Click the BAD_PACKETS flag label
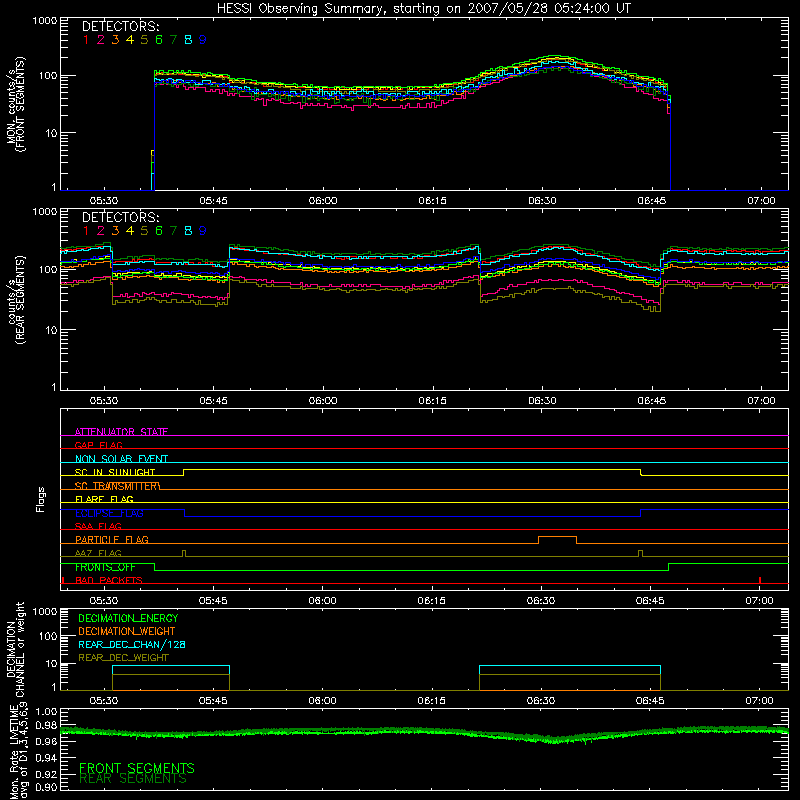The height and width of the screenshot is (800, 800). tap(109, 580)
